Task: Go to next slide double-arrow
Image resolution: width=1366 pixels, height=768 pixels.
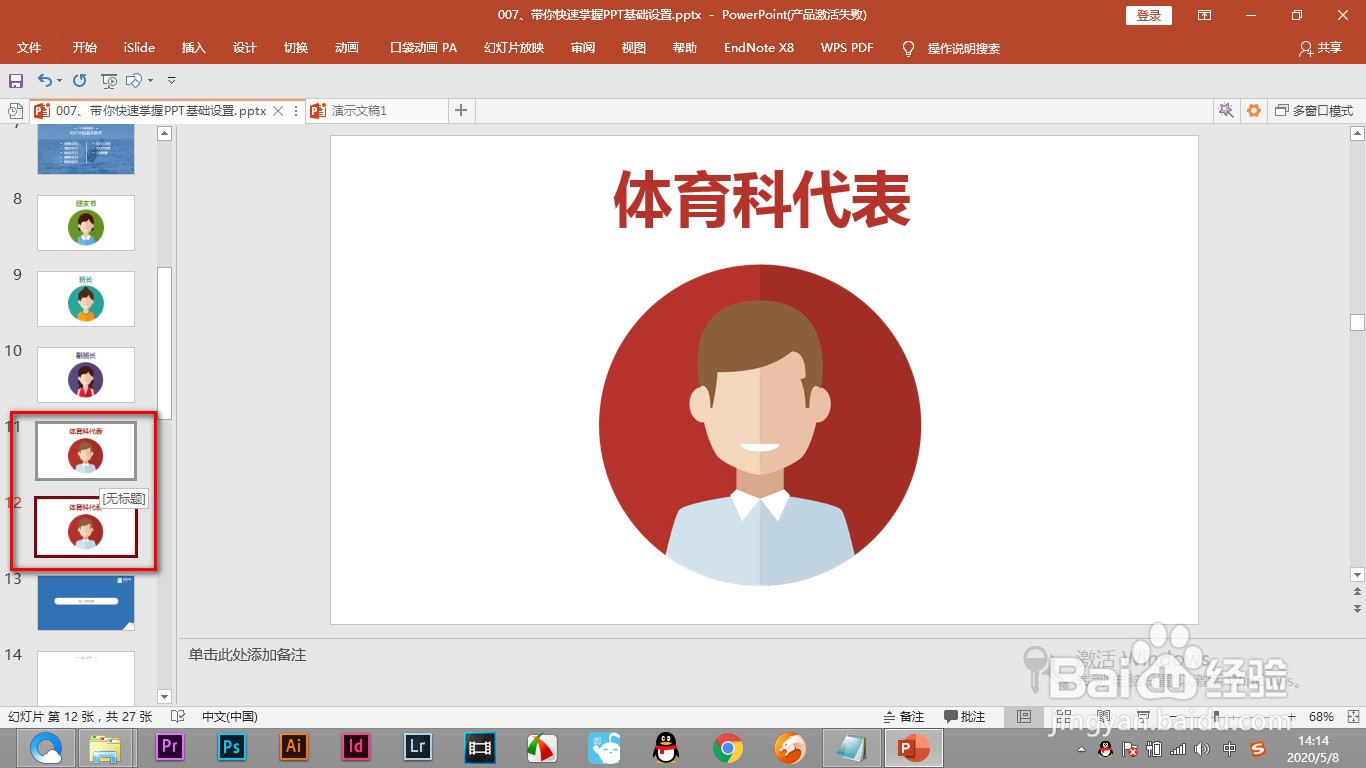Action: click(1357, 608)
